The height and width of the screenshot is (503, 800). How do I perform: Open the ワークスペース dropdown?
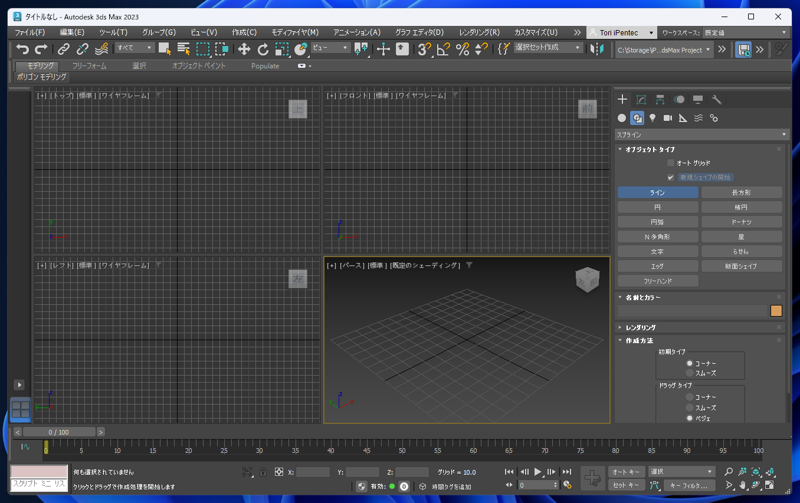coord(746,33)
